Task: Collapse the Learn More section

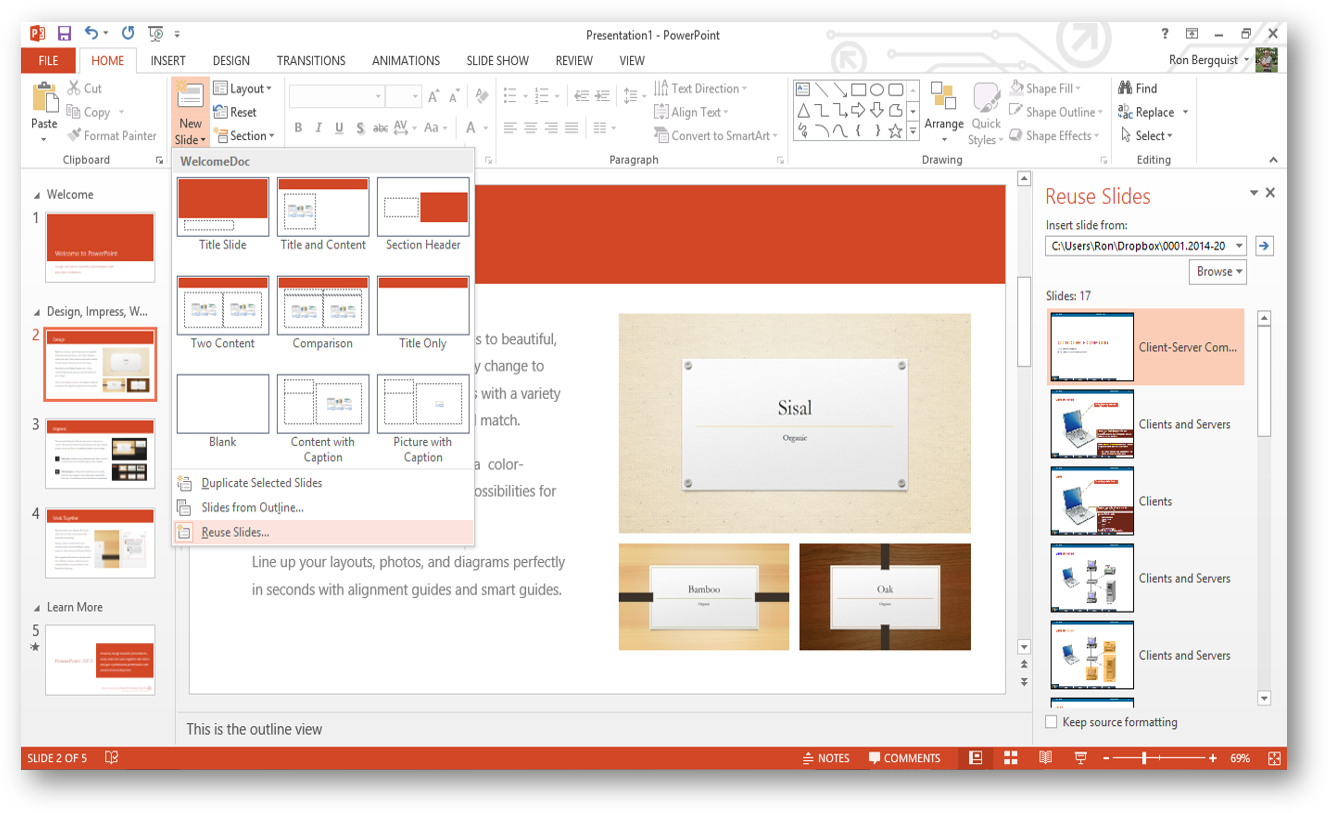Action: click(x=38, y=608)
